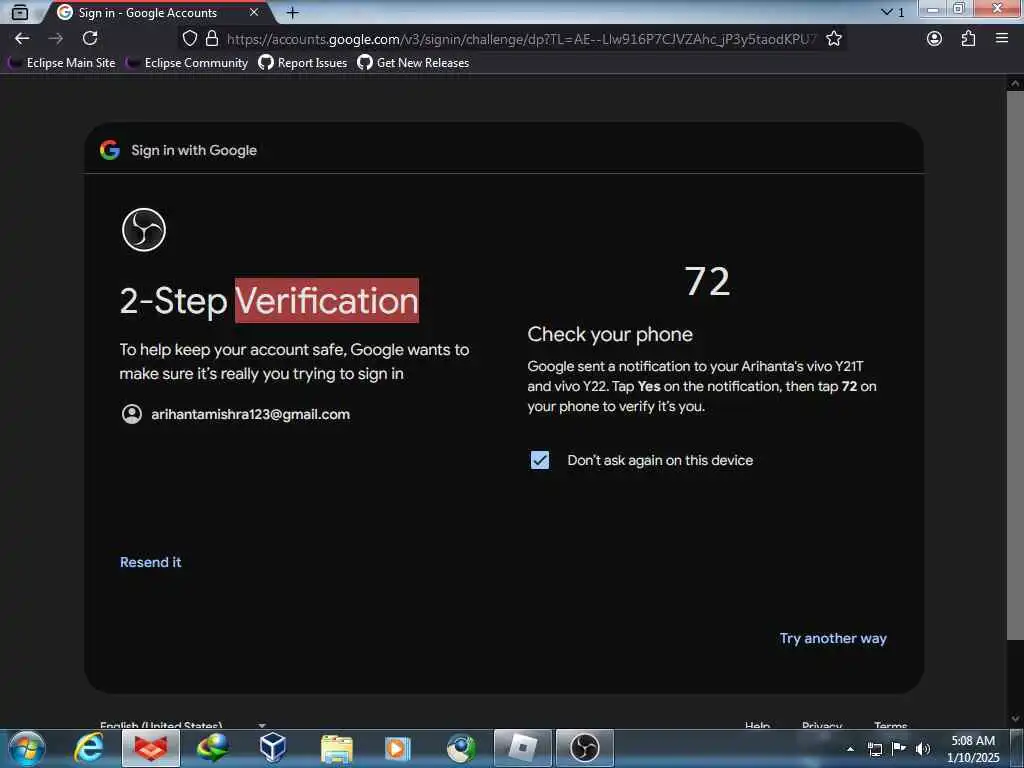Open the Report Issues bookmark
The height and width of the screenshot is (768, 1024).
pos(303,63)
